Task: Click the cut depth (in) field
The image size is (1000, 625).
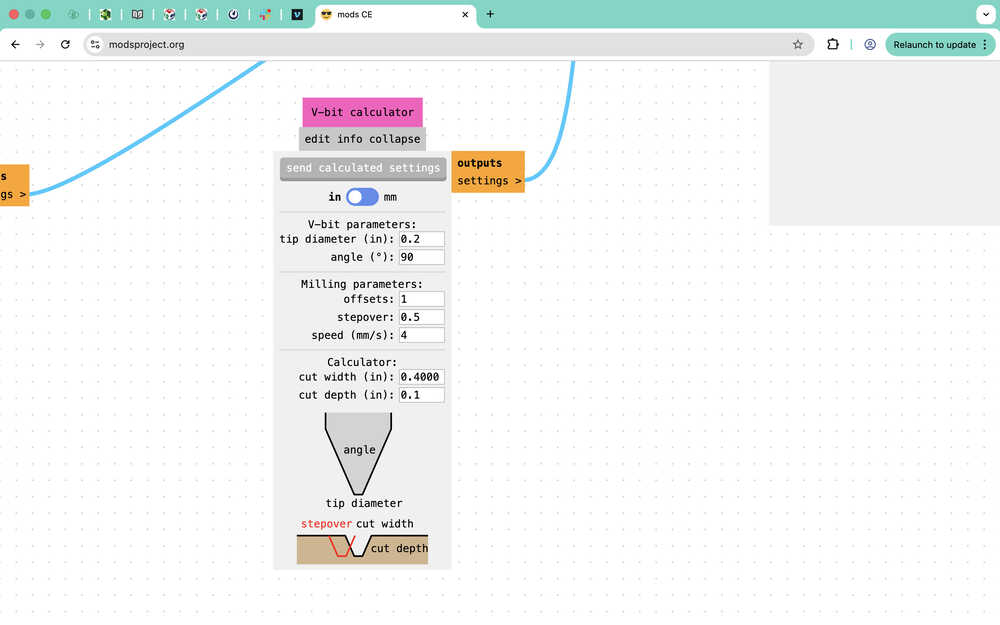Action: [422, 395]
